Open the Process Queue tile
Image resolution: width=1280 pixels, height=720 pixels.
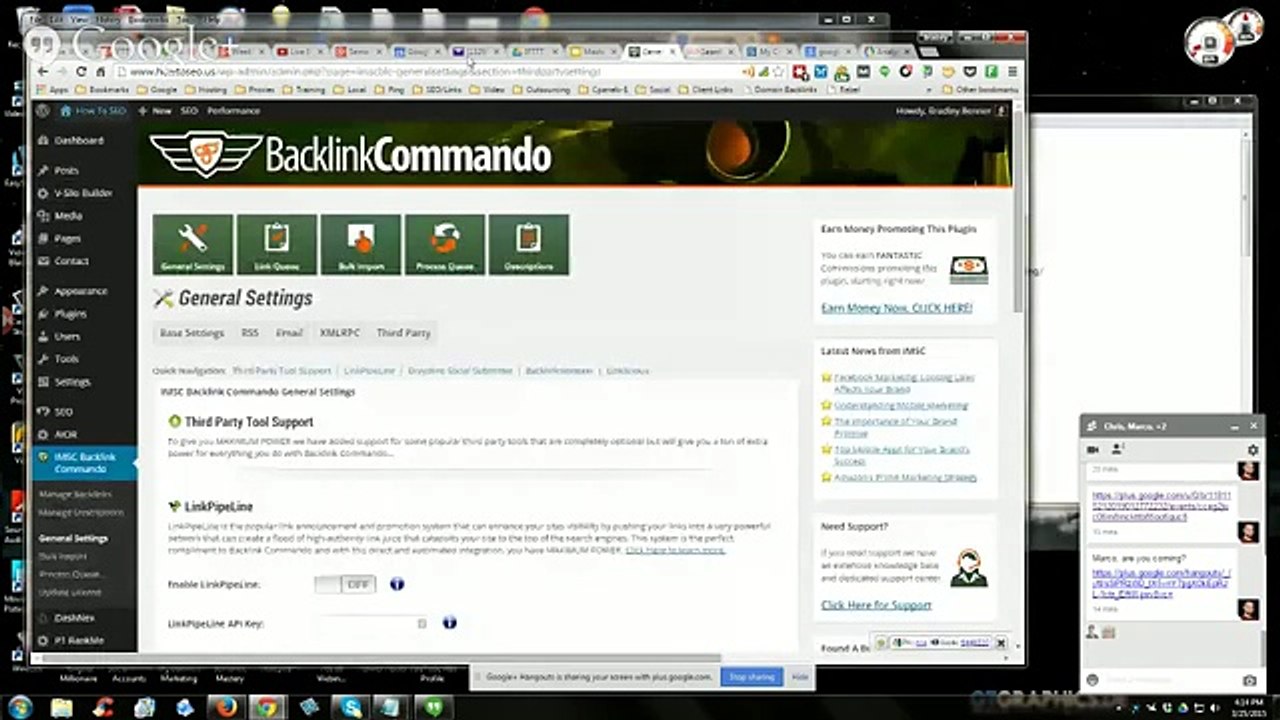(x=444, y=244)
